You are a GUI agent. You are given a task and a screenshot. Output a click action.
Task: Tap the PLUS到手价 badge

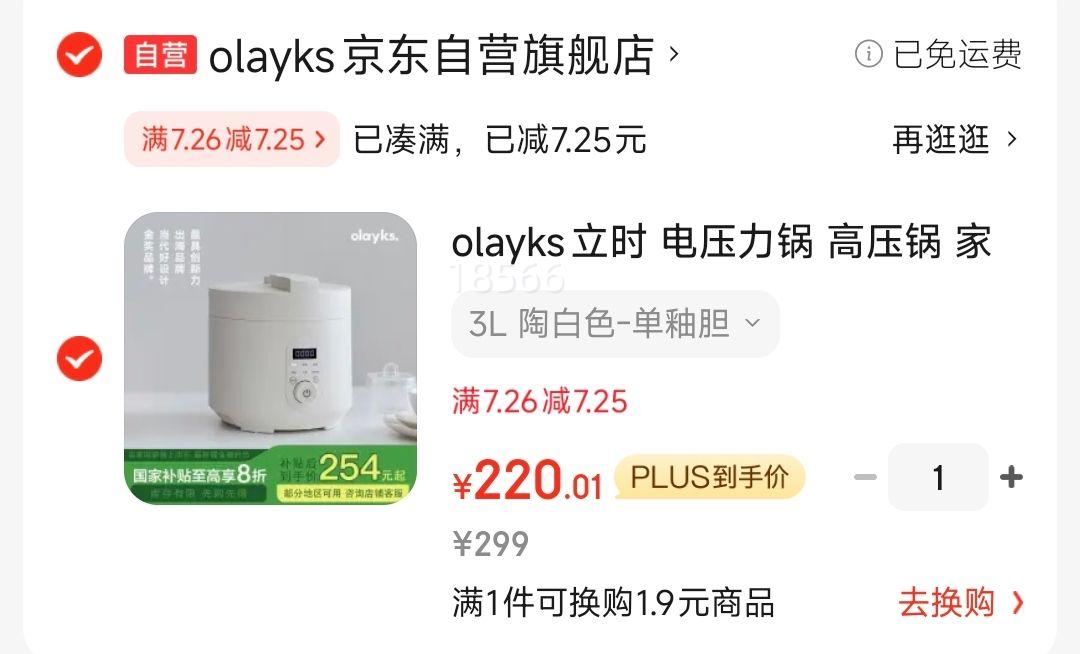(x=709, y=477)
